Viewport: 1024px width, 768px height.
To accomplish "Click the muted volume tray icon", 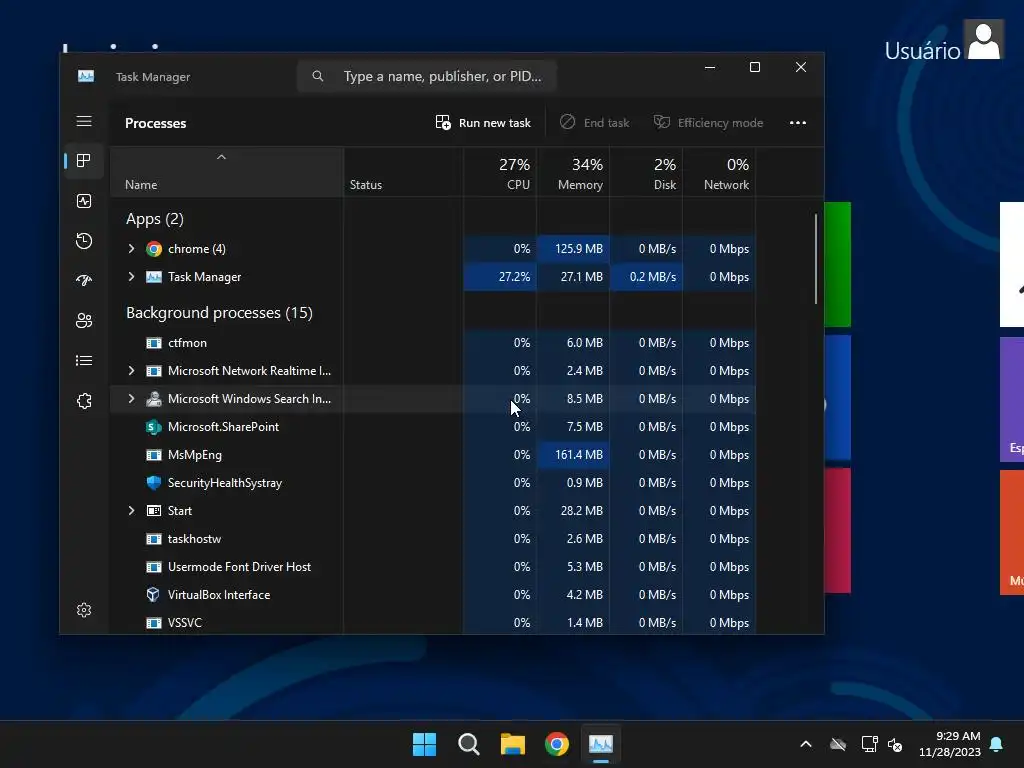I will (x=895, y=744).
